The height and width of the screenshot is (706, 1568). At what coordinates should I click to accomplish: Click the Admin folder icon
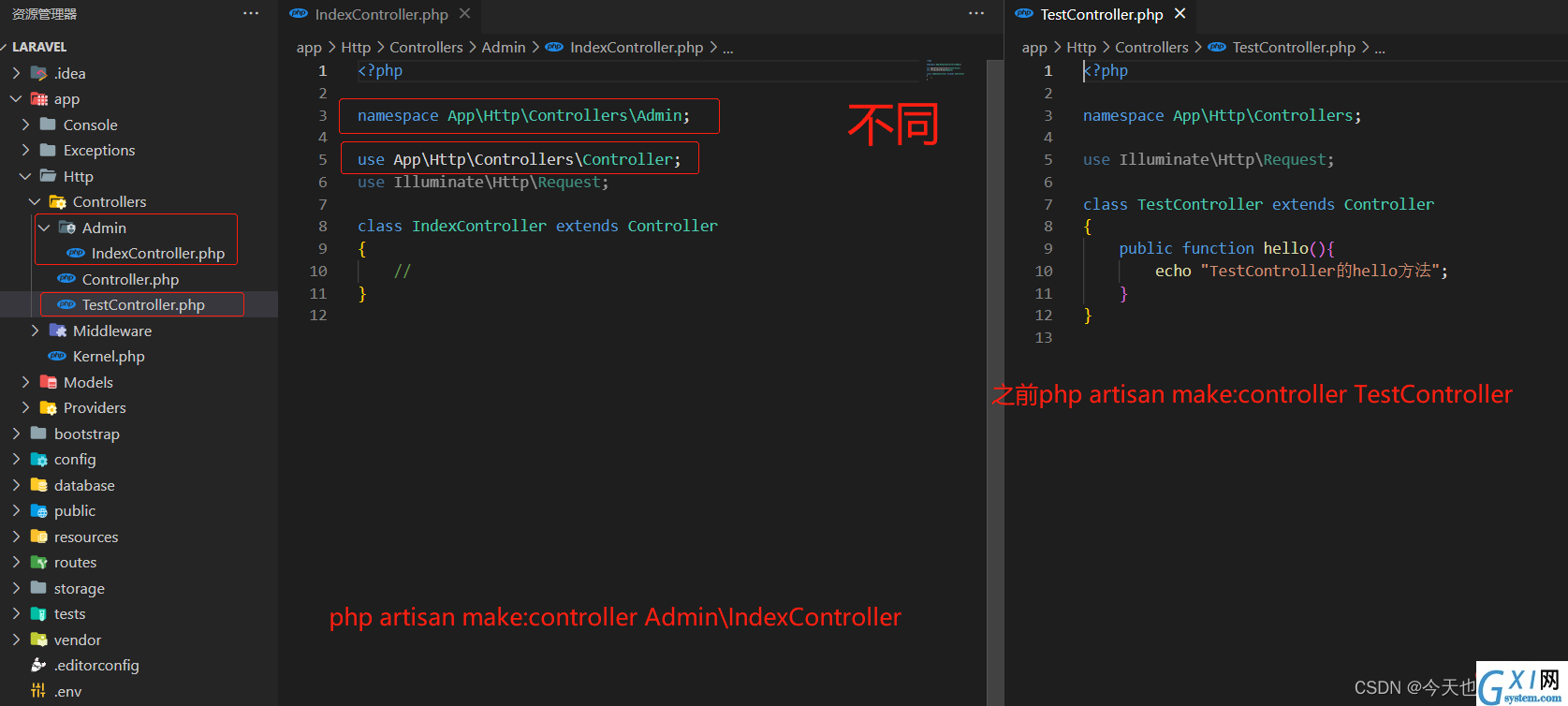(66, 228)
